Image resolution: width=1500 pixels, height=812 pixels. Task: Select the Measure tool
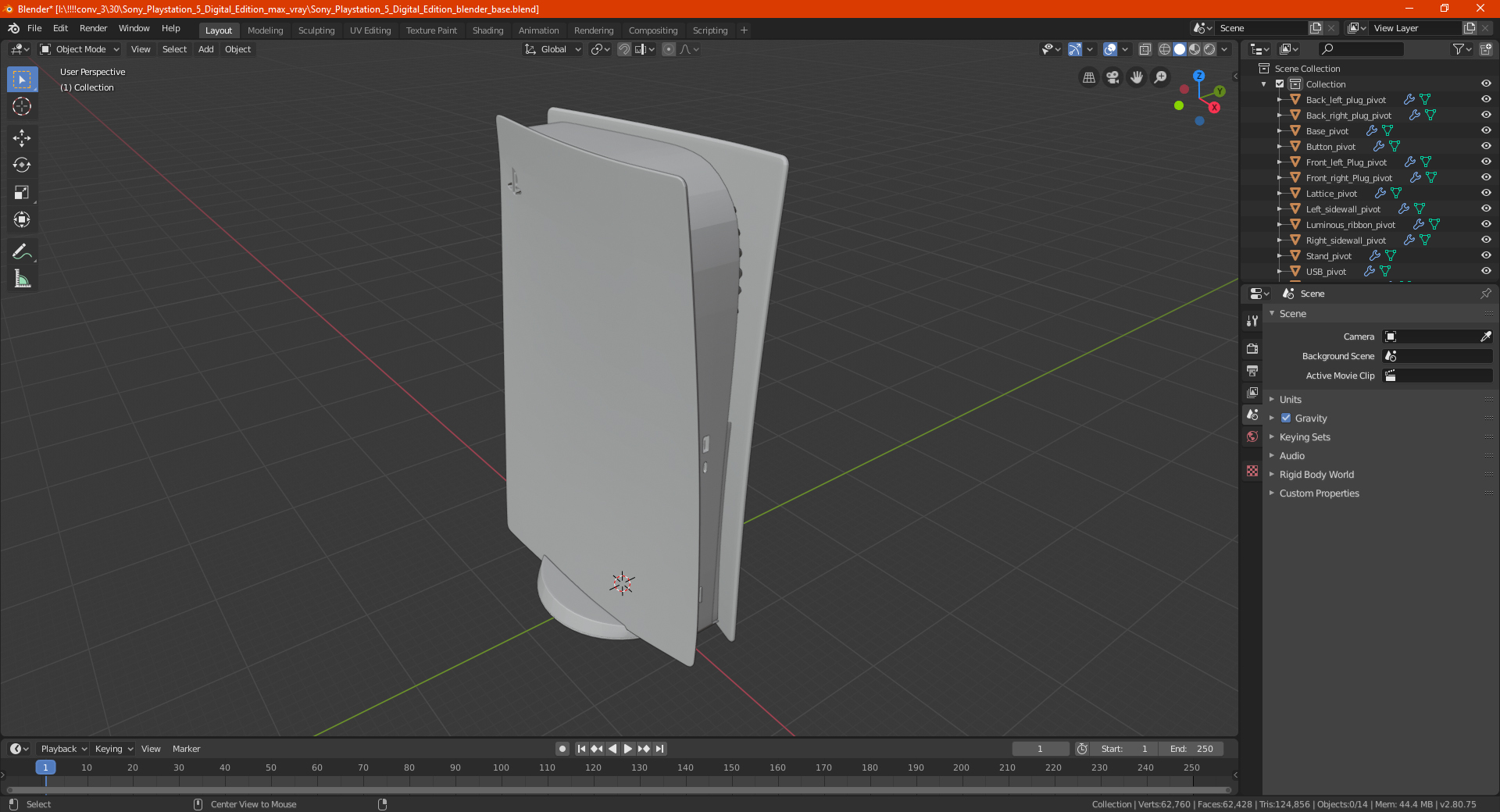click(x=22, y=279)
